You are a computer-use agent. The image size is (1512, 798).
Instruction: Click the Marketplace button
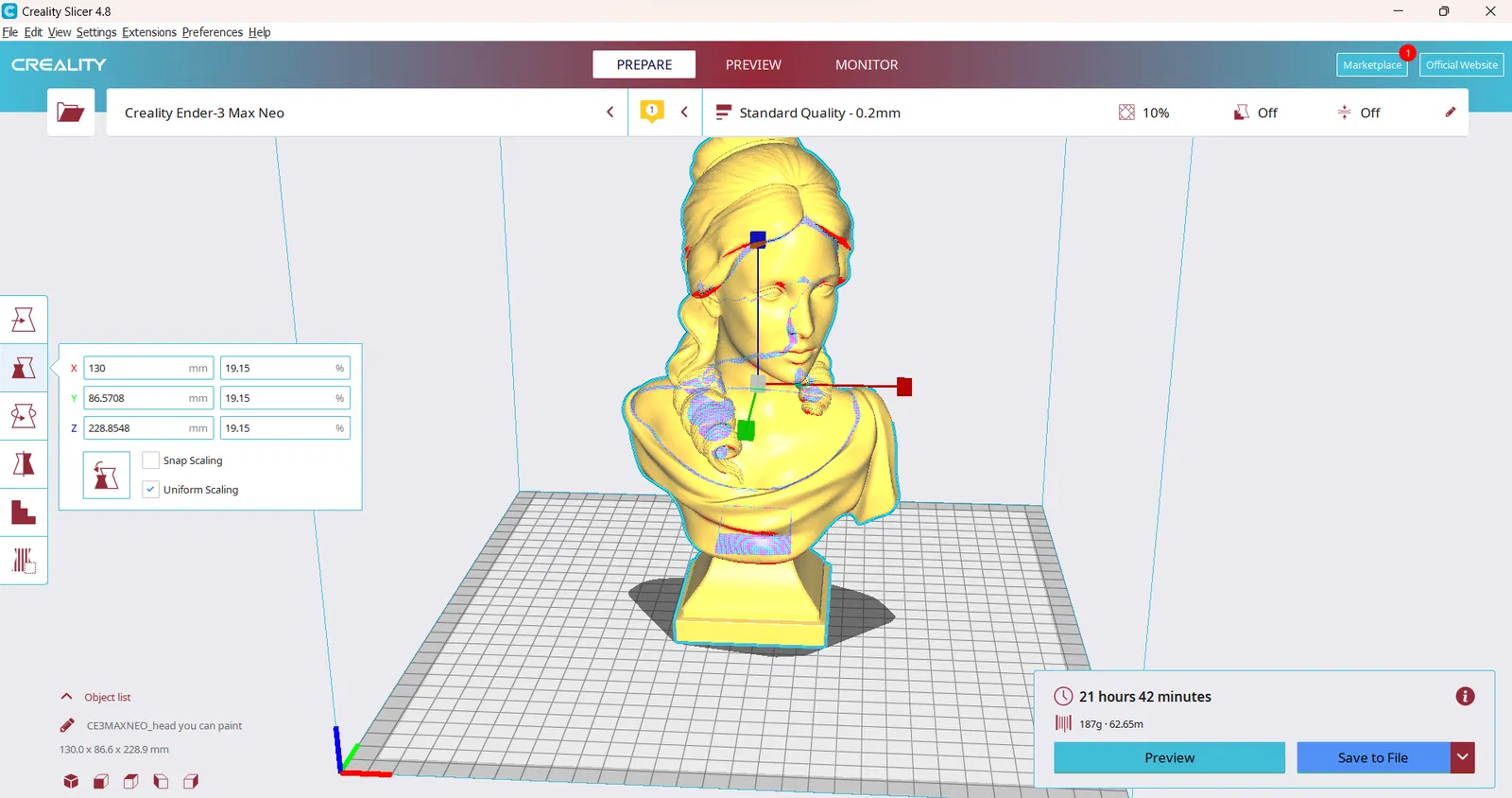coord(1372,65)
